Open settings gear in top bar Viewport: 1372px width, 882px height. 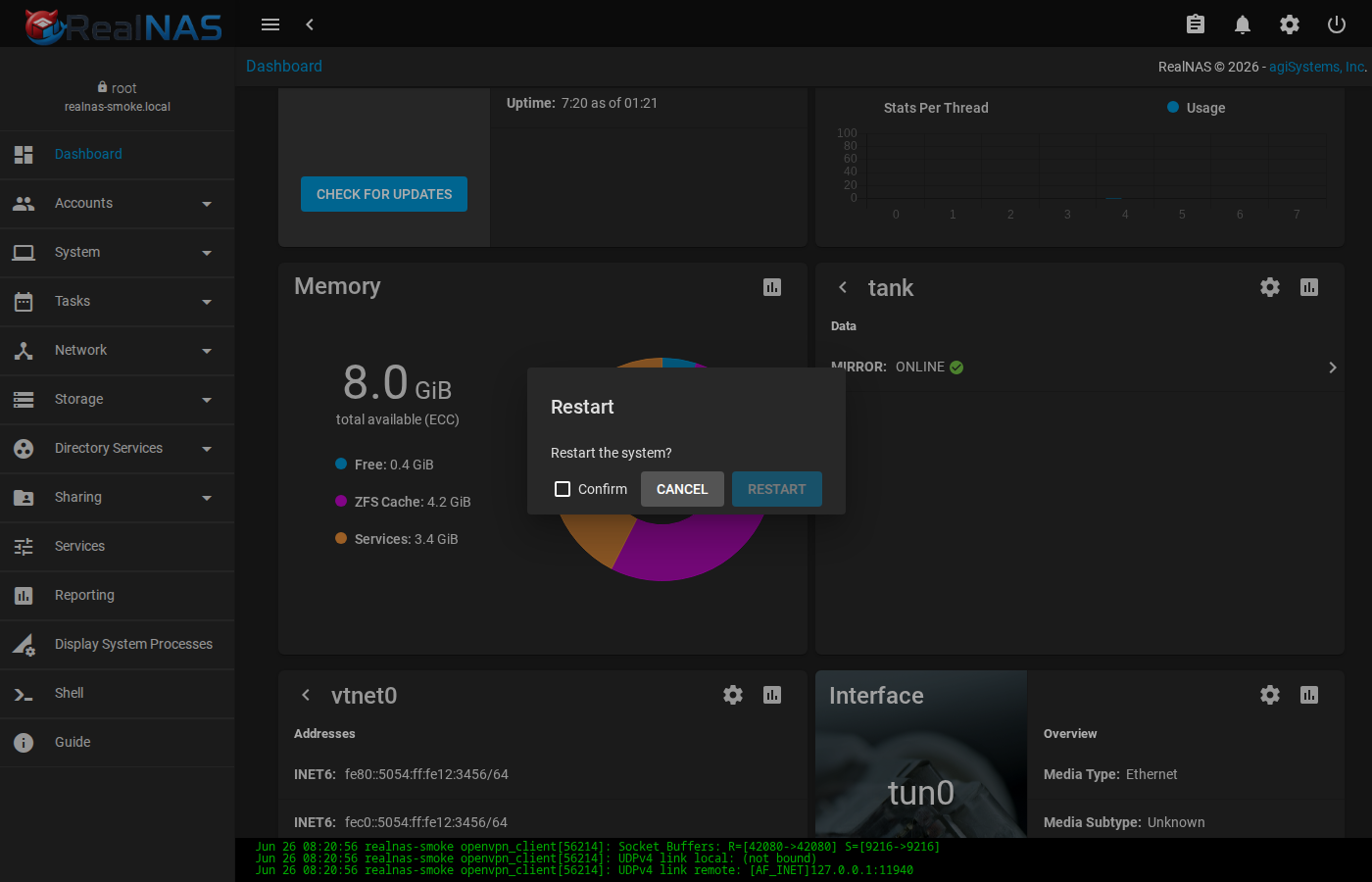[1290, 24]
